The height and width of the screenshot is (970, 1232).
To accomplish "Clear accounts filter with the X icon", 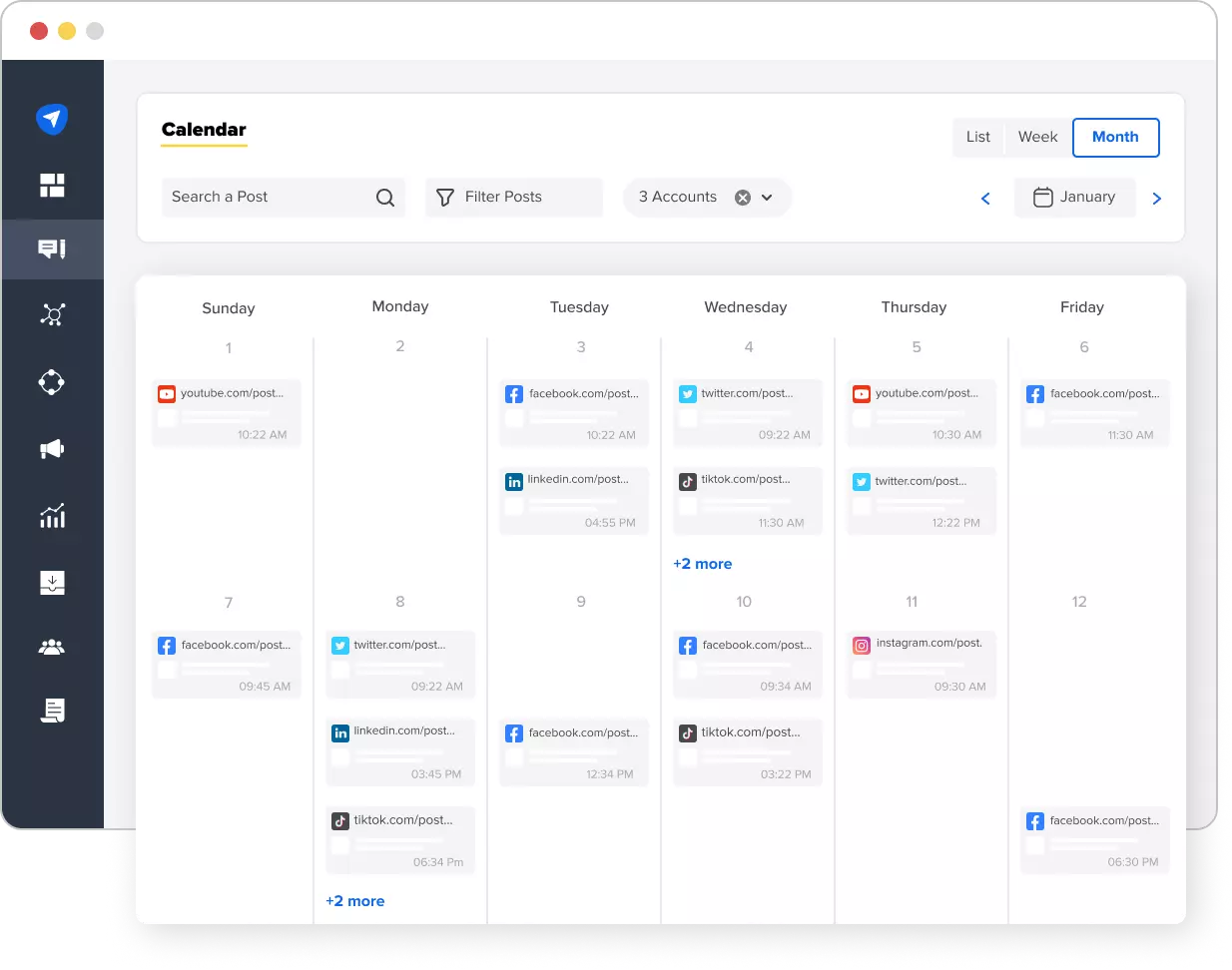I will coord(741,197).
